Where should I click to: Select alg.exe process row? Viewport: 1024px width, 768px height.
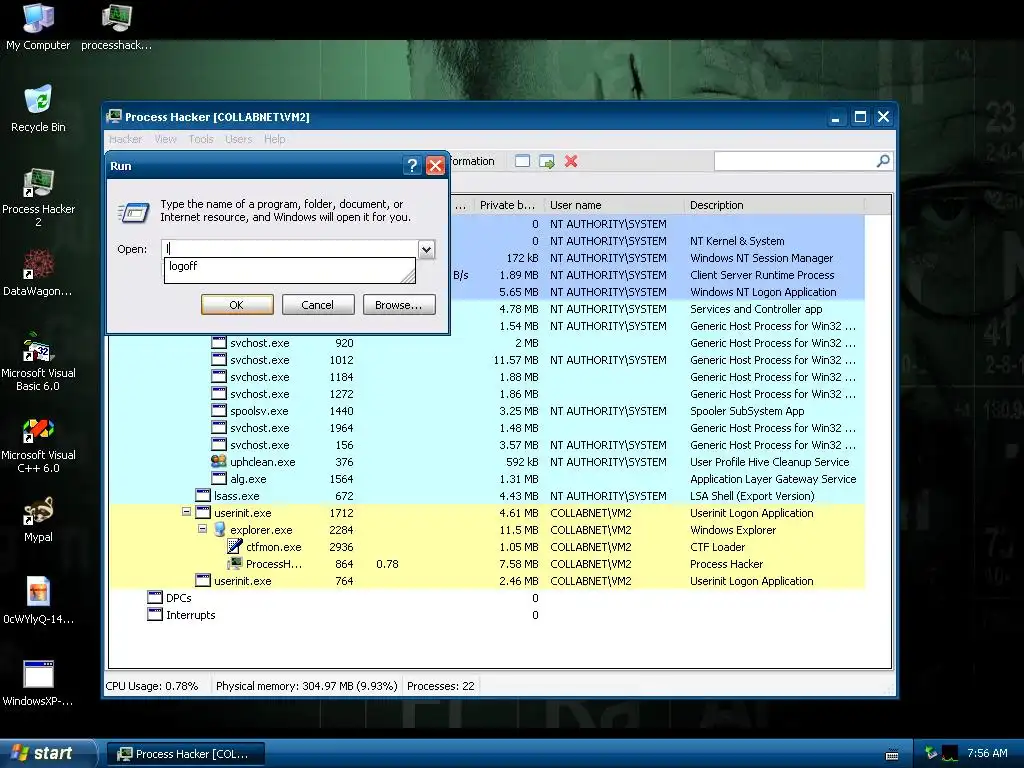[486, 479]
